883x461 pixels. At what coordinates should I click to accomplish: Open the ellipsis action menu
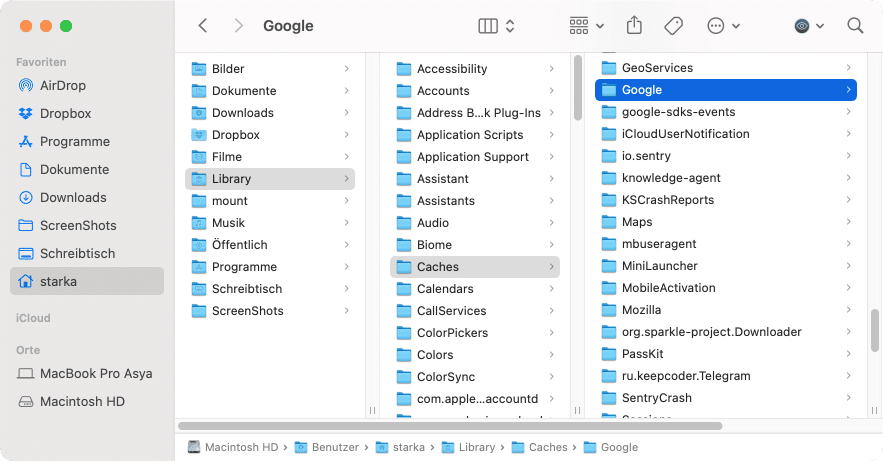tap(724, 26)
